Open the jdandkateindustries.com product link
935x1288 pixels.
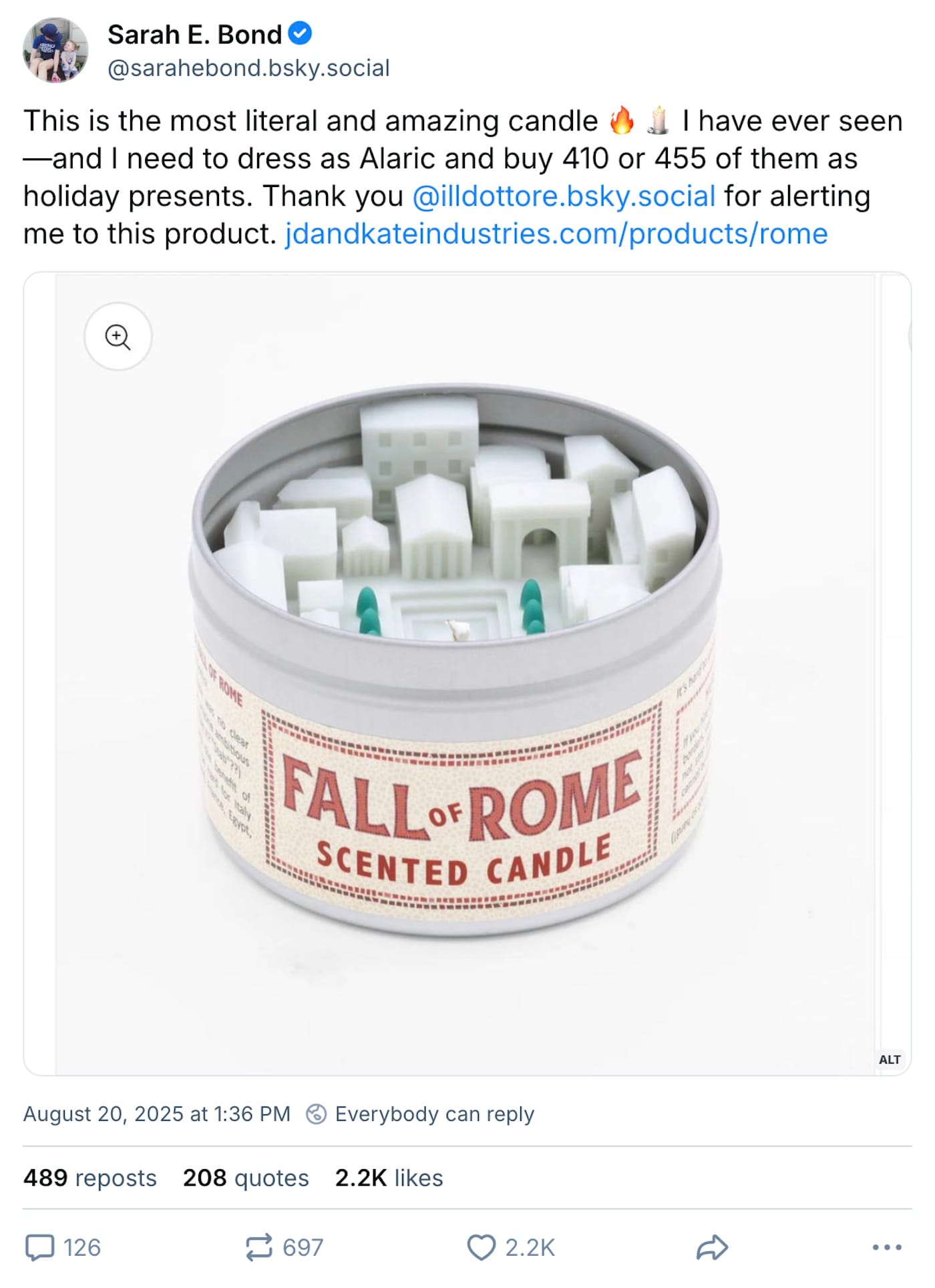coord(556,234)
